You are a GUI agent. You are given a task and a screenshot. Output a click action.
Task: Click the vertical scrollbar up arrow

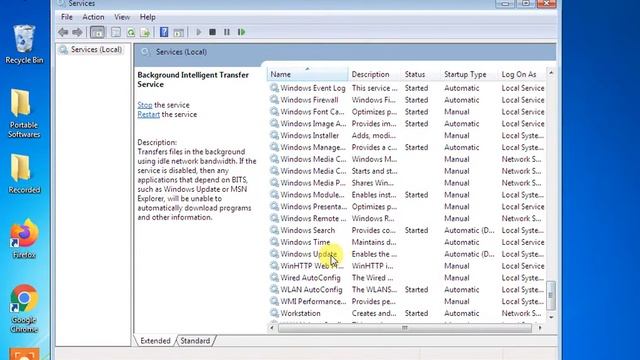click(551, 73)
